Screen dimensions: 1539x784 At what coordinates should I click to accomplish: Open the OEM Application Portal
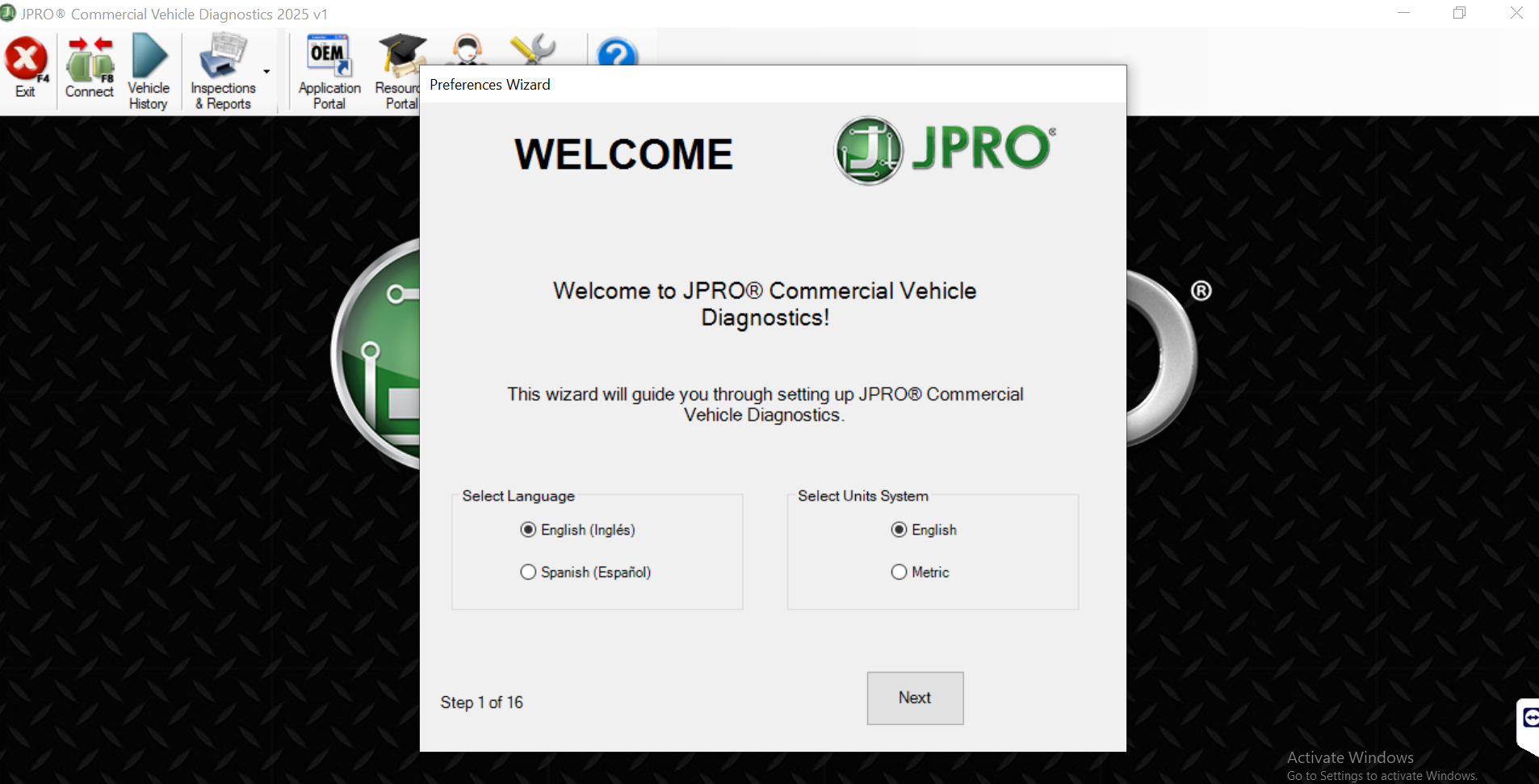coord(329,72)
